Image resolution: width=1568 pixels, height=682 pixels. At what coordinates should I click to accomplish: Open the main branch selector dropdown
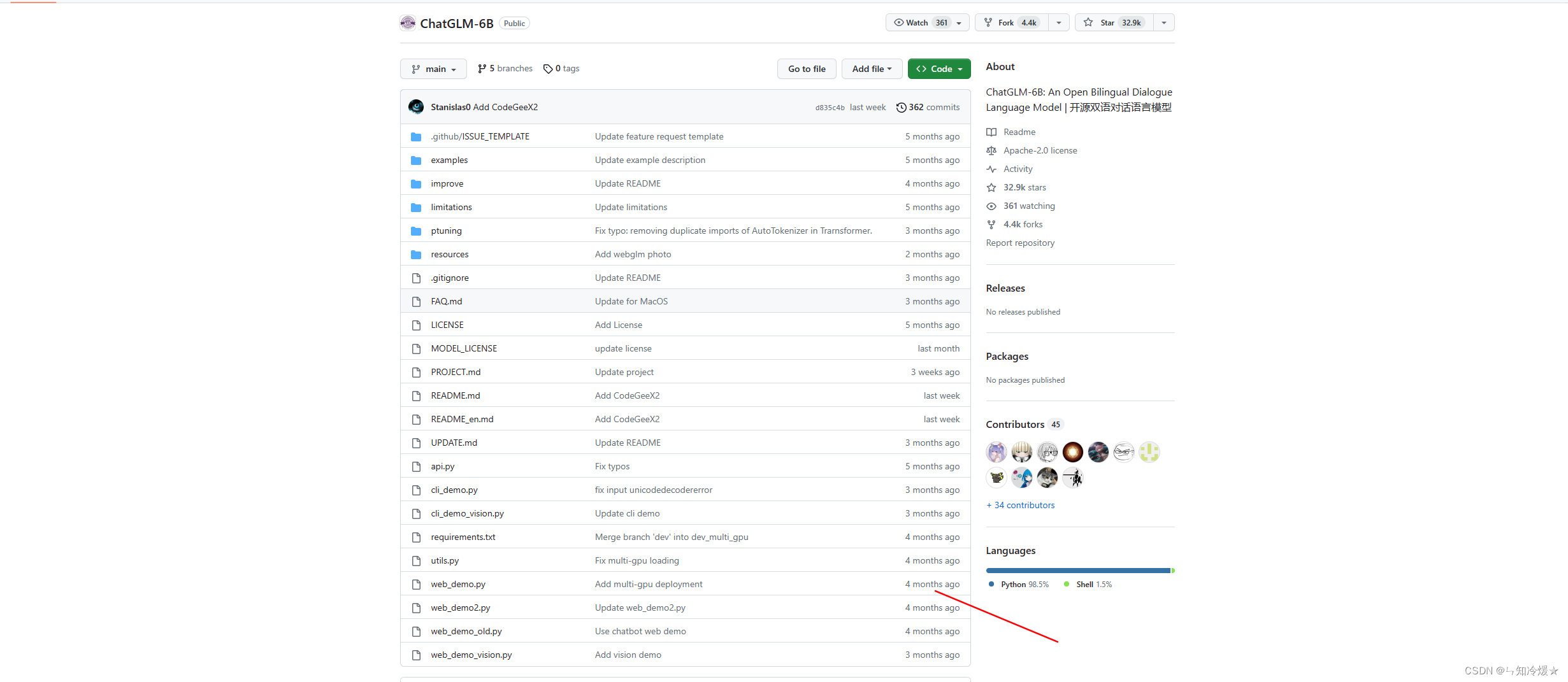coord(433,69)
